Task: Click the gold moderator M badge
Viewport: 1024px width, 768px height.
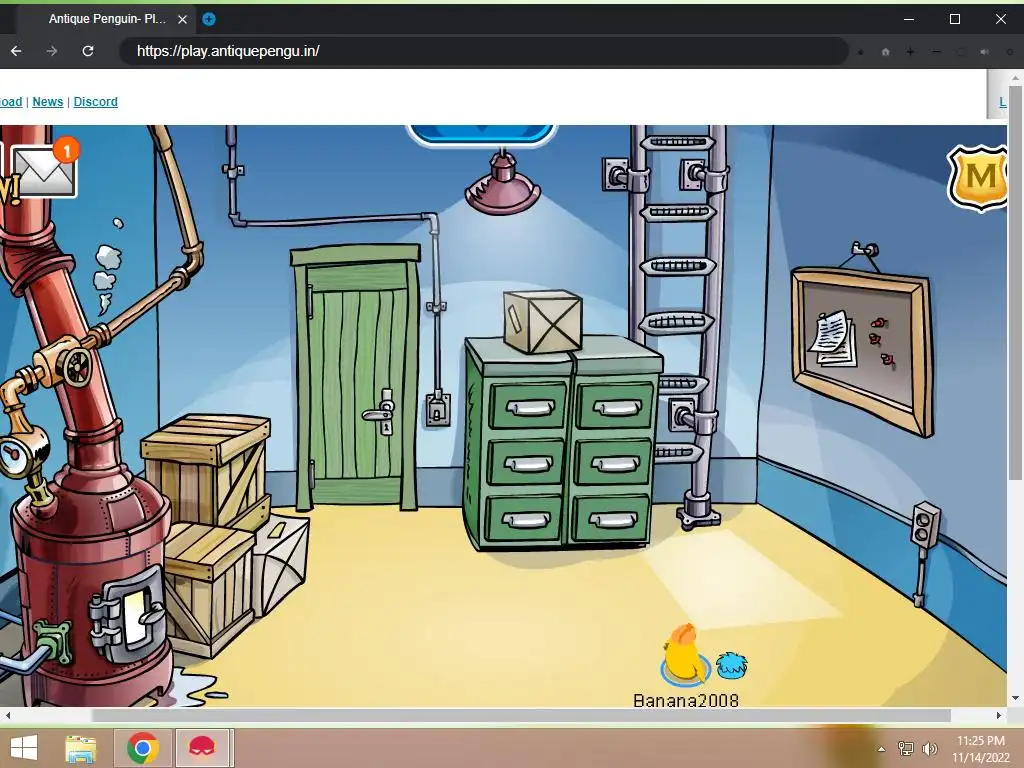Action: (978, 178)
